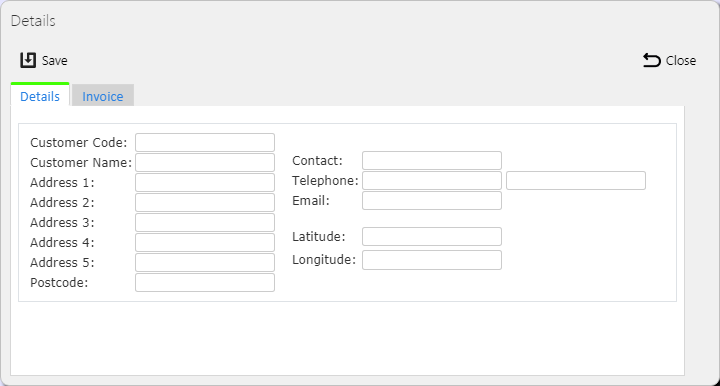Focus the Contact input field
720x386 pixels.
(432, 161)
